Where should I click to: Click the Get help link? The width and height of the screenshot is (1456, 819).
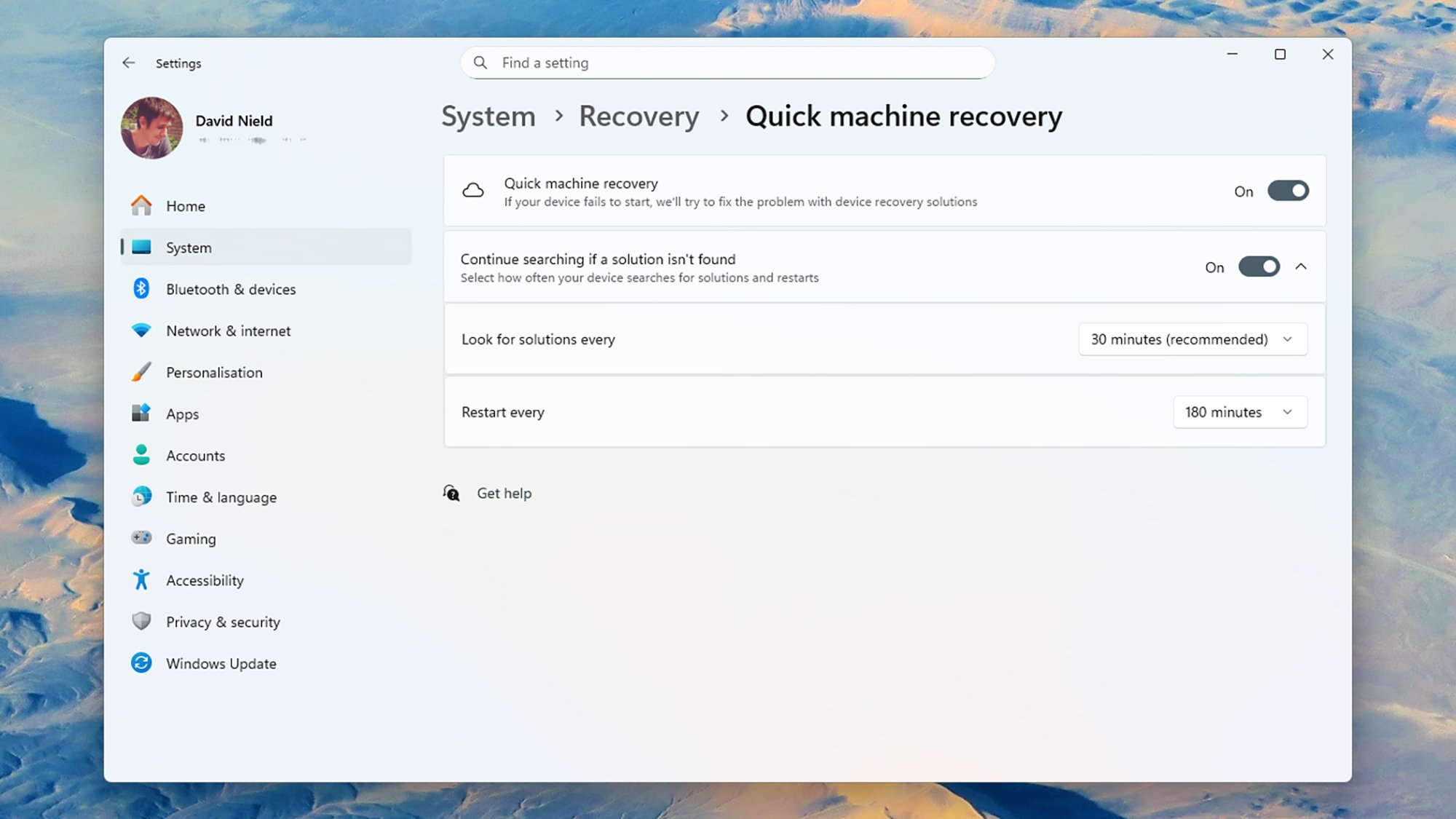pyautogui.click(x=504, y=494)
